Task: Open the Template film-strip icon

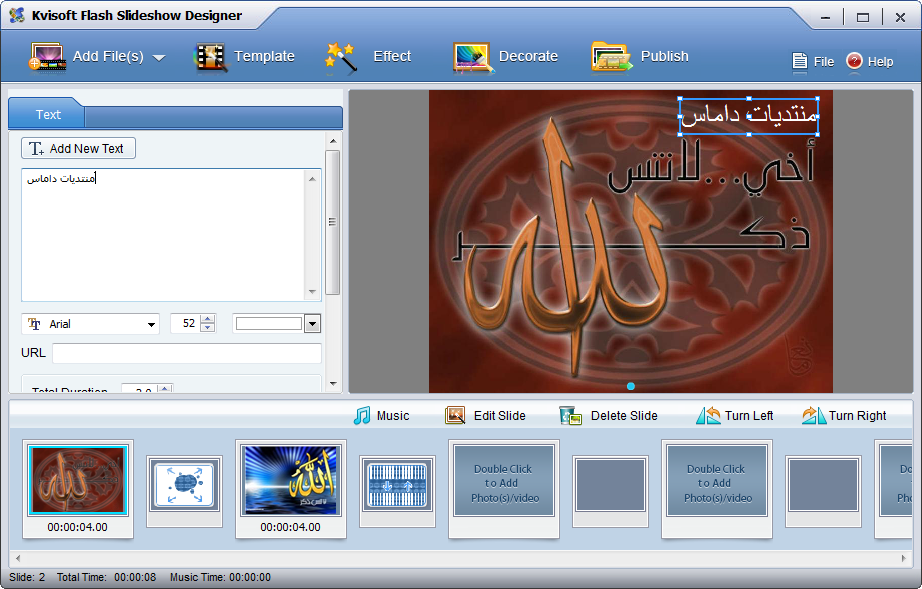Action: click(210, 57)
